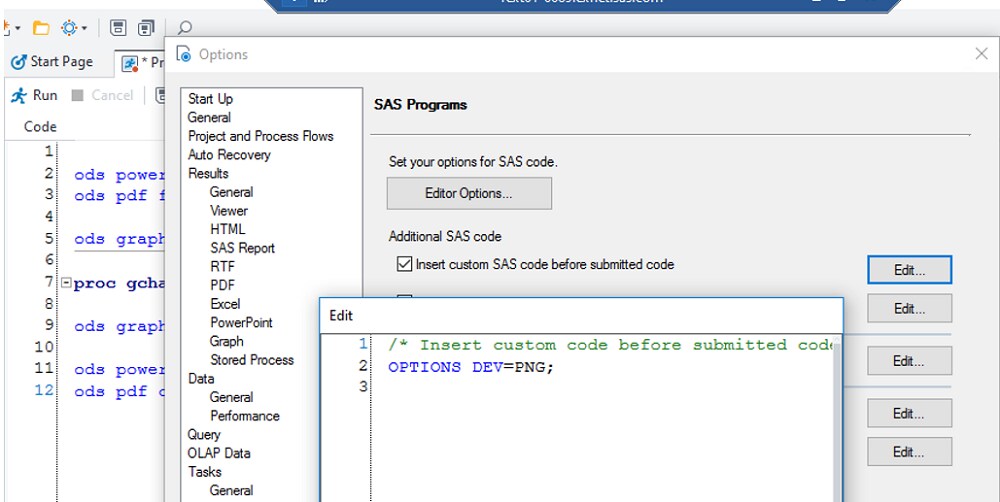Image resolution: width=1000 pixels, height=502 pixels.
Task: Switch to the Start Page tab
Action: click(52, 62)
